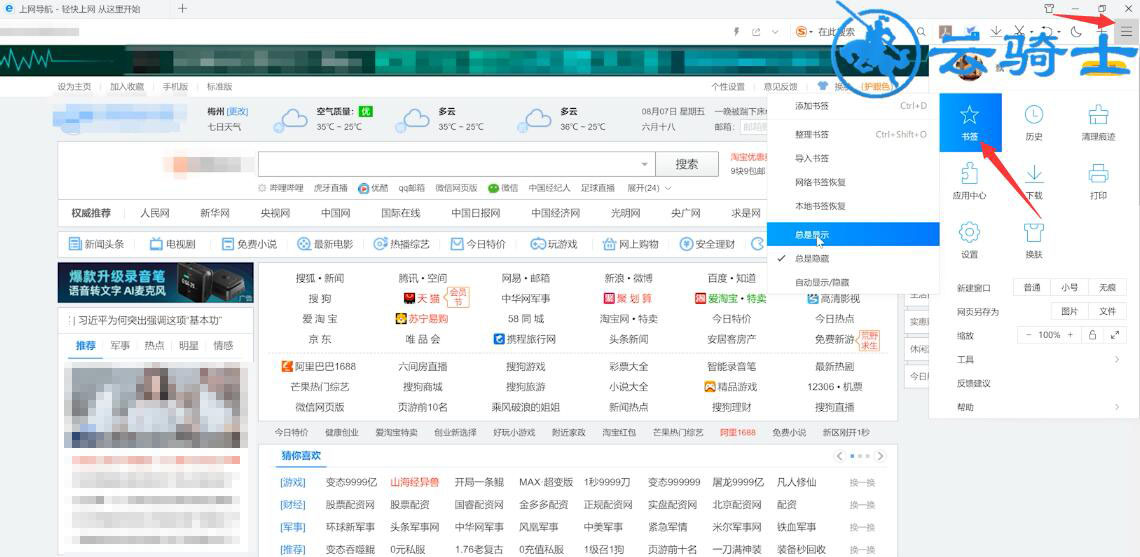Open 最新电影 latest movies shortcut
The image size is (1140, 557).
tap(326, 244)
